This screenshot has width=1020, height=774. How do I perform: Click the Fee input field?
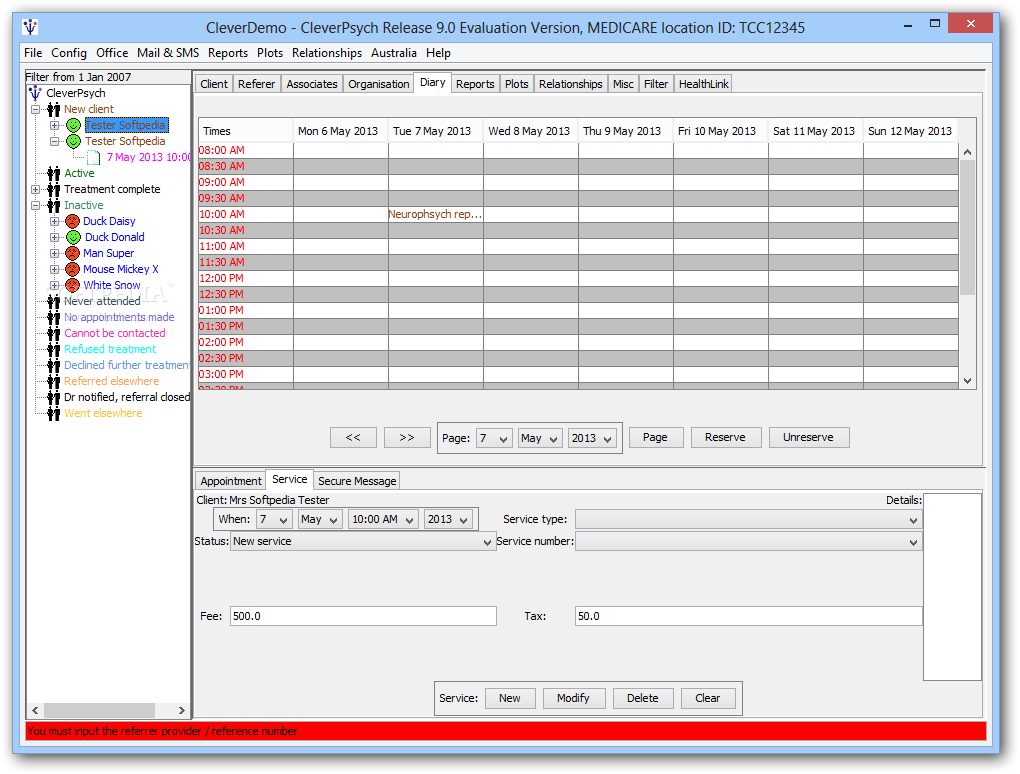point(363,617)
